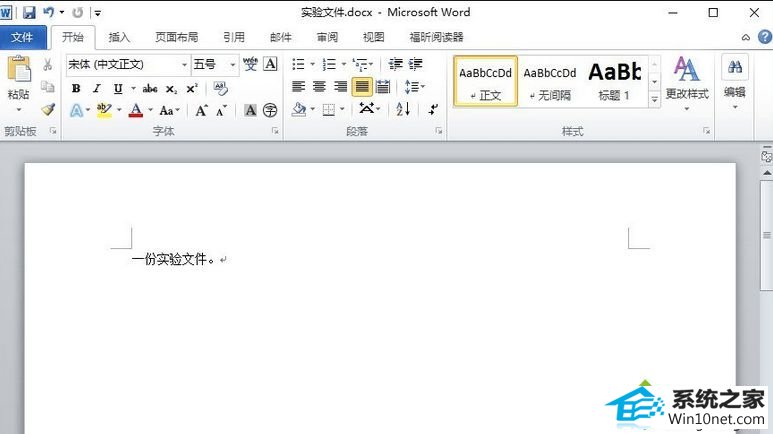Screen dimensions: 773x434
Task: Open the underline style dropdown arrow
Action: tap(133, 89)
